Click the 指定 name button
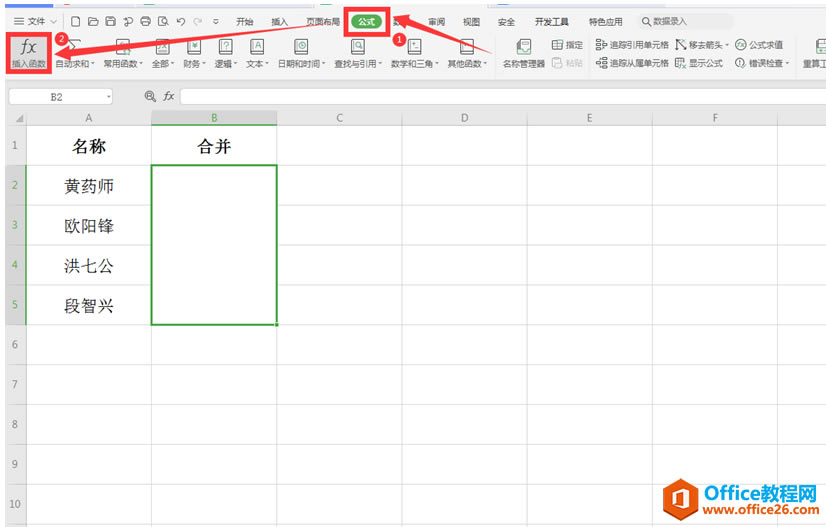The image size is (826, 527). pyautogui.click(x=567, y=45)
